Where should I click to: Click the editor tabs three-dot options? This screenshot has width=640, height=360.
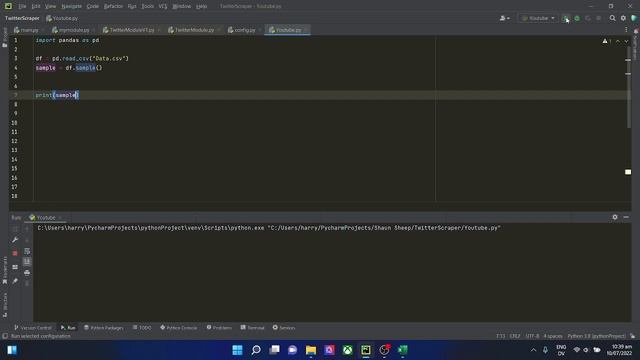(626, 30)
